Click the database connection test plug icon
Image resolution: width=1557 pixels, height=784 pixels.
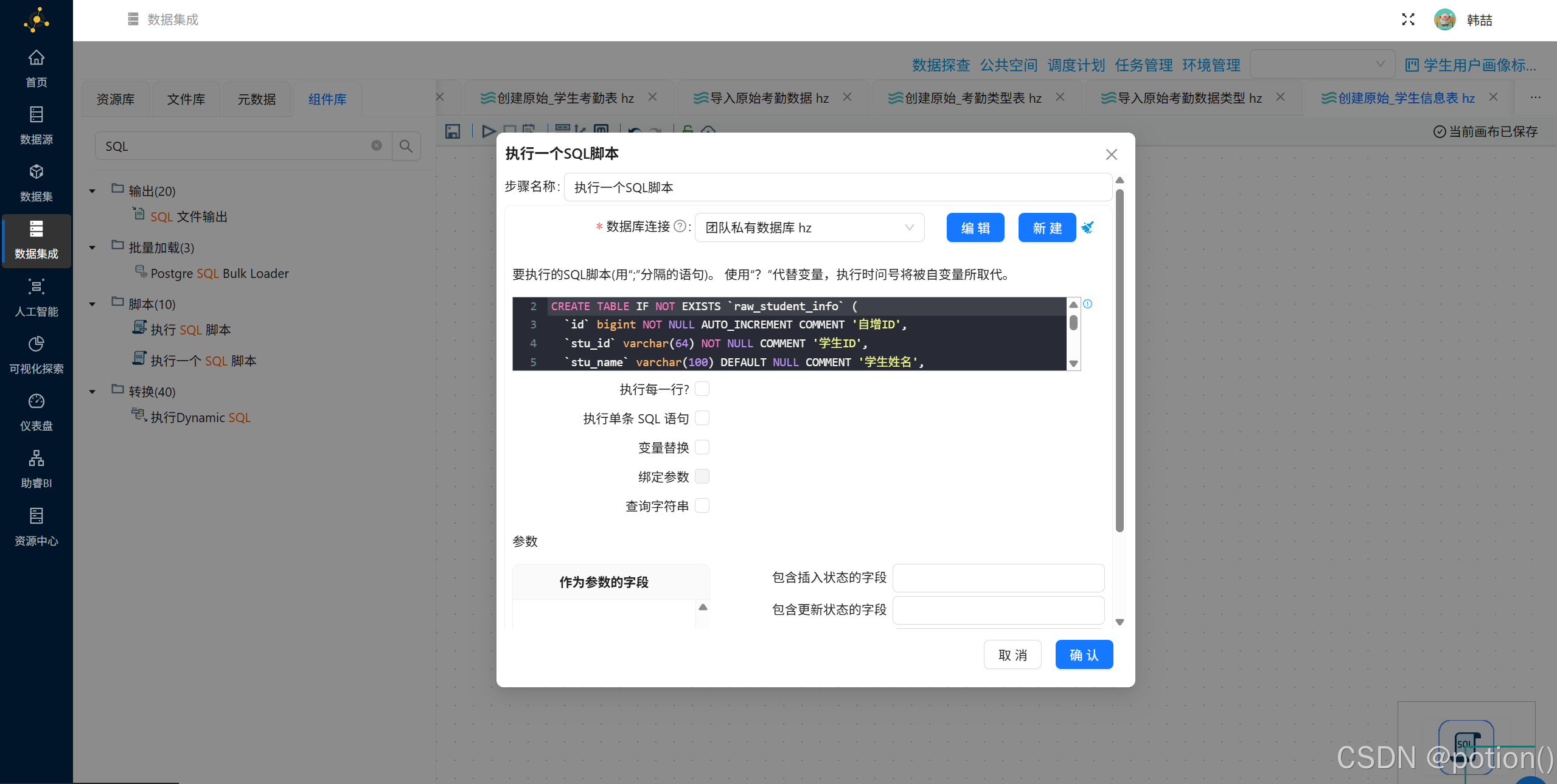(1087, 227)
